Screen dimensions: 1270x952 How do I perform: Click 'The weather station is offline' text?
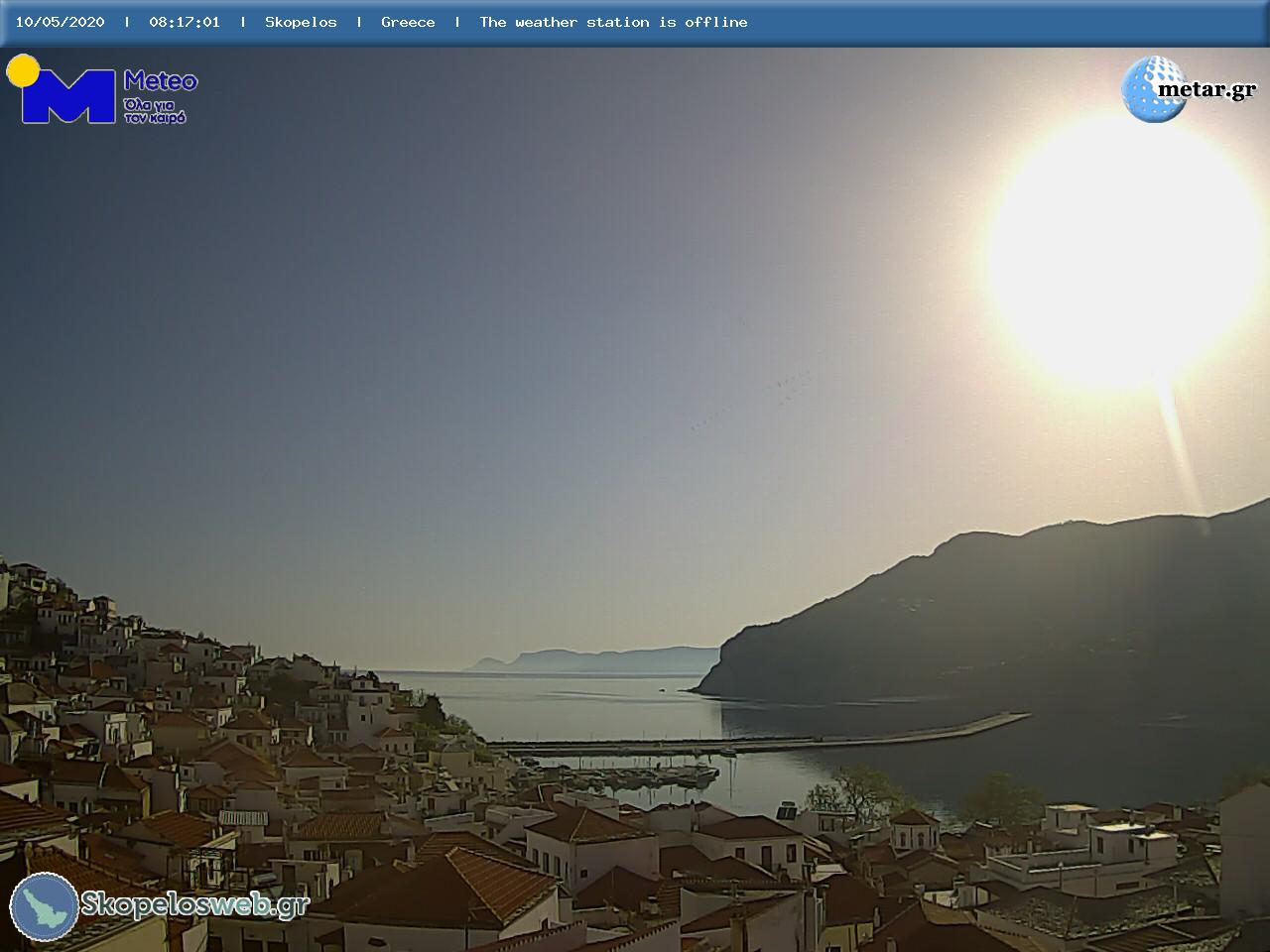[x=613, y=22]
